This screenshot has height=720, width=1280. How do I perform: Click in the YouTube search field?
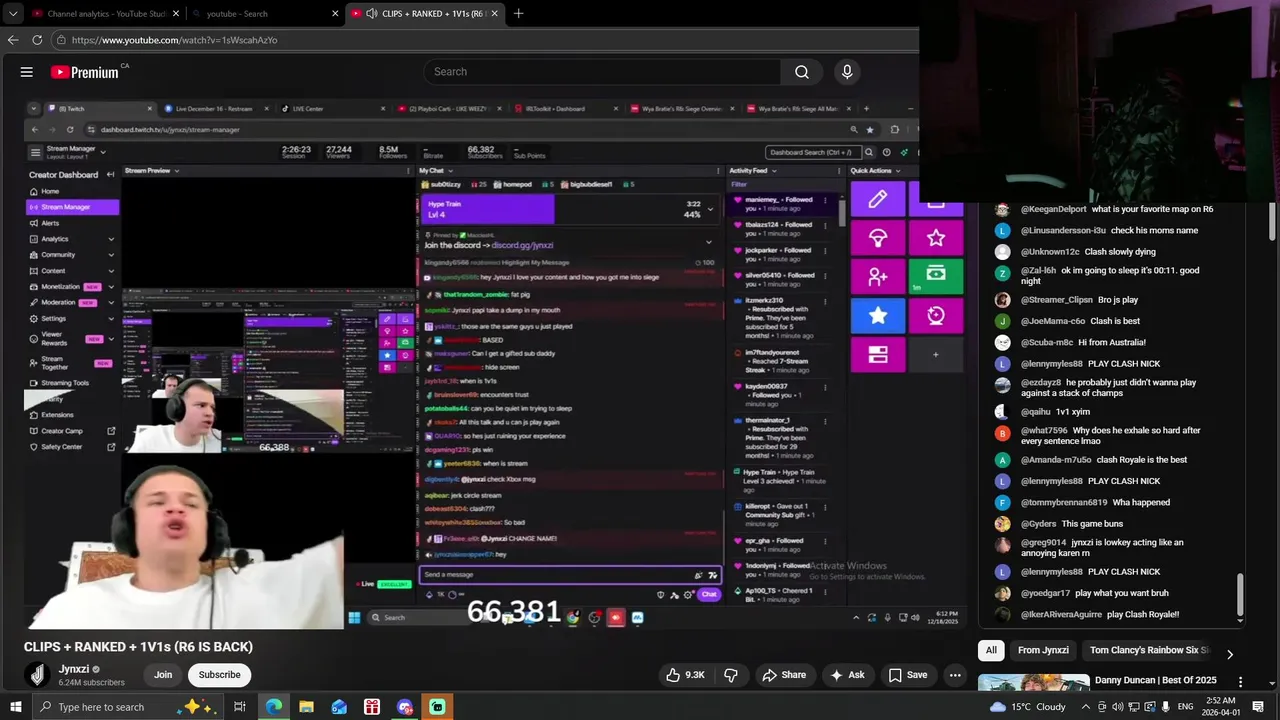[x=602, y=72]
